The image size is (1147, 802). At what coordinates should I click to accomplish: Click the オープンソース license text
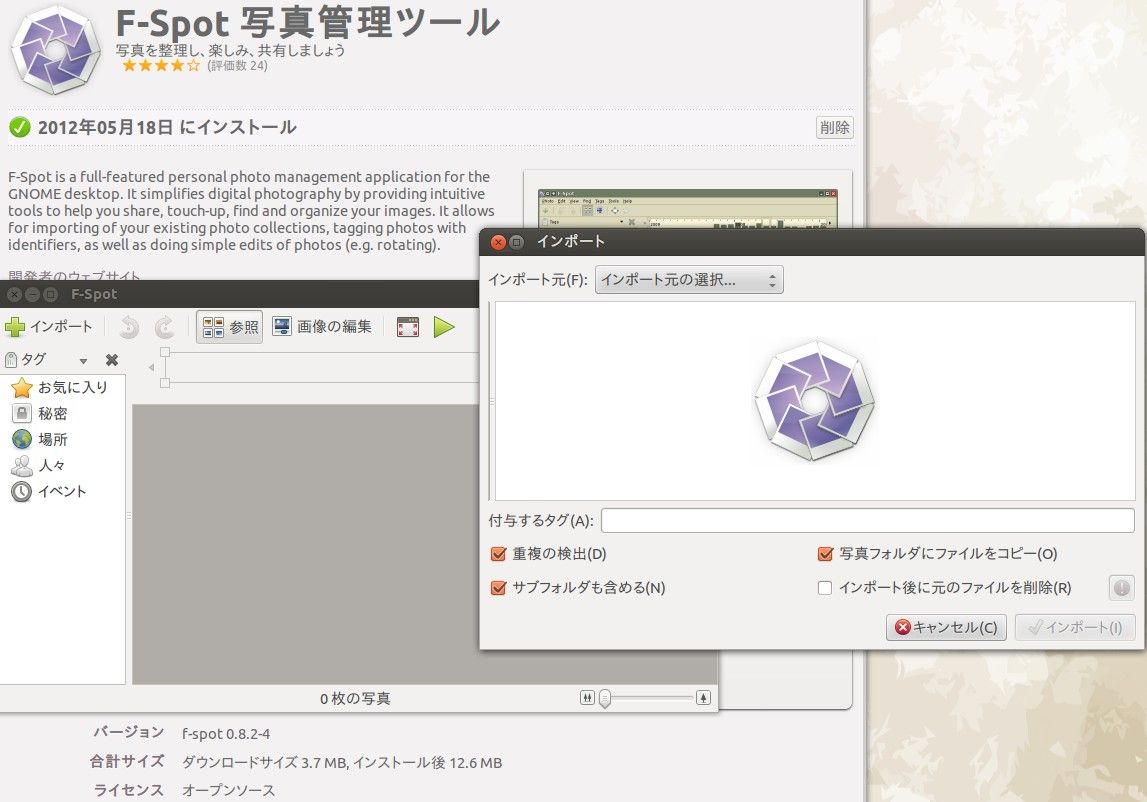click(x=229, y=790)
